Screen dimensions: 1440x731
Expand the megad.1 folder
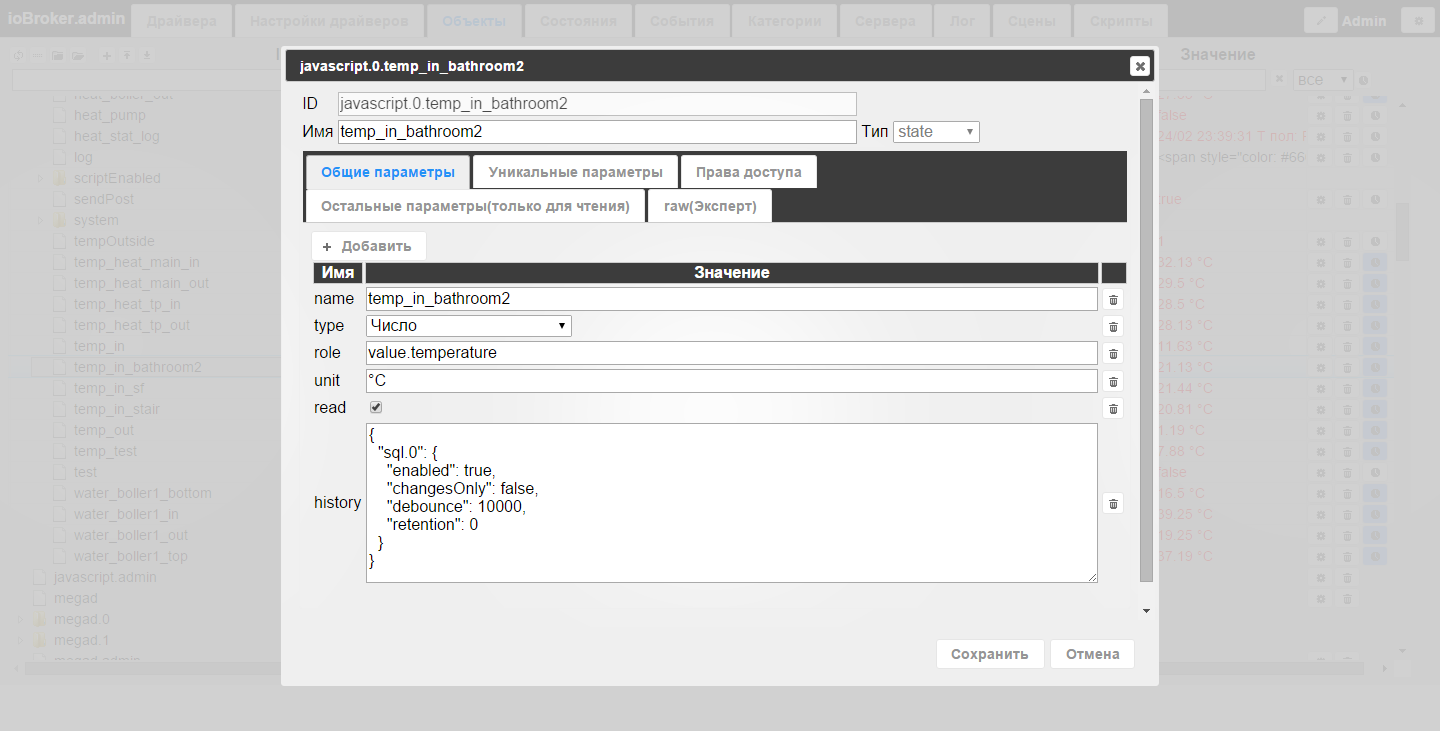click(21, 641)
